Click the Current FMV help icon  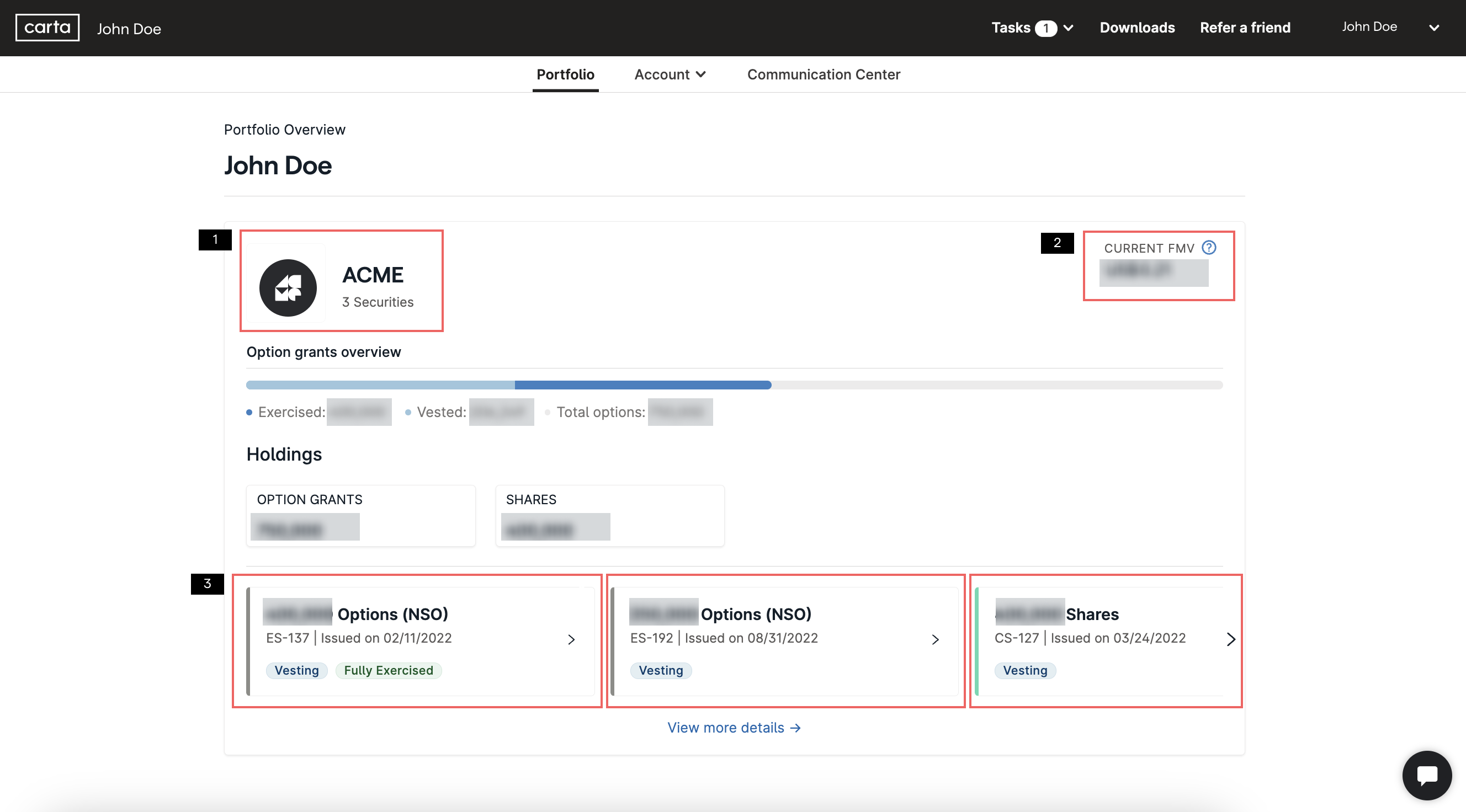pos(1209,247)
